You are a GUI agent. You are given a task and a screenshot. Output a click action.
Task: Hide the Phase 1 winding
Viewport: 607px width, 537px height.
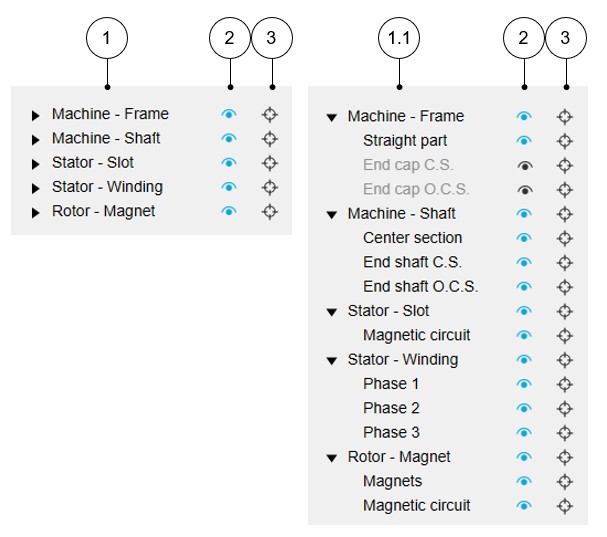pyautogui.click(x=524, y=384)
